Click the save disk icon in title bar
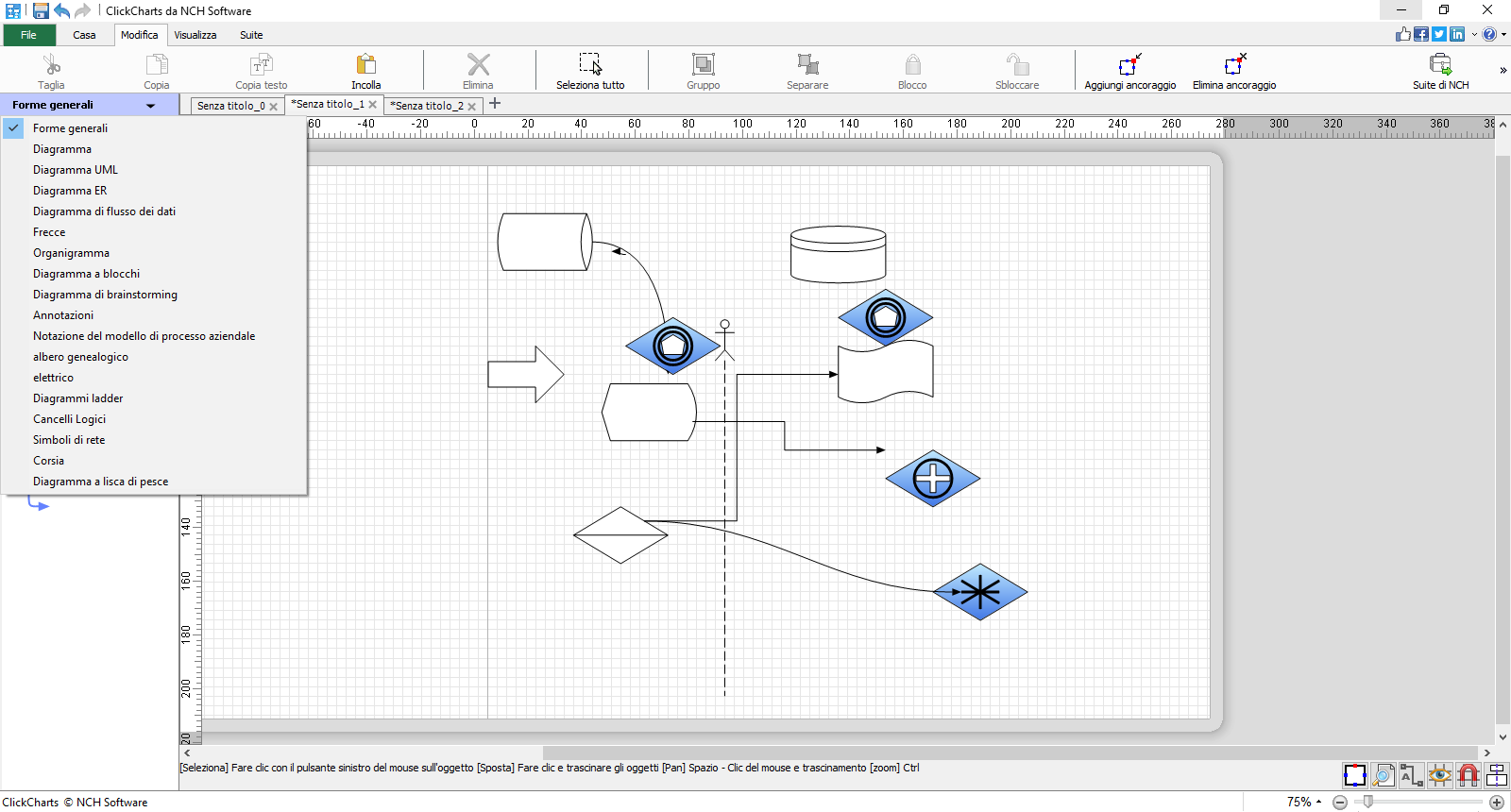 coord(41,10)
